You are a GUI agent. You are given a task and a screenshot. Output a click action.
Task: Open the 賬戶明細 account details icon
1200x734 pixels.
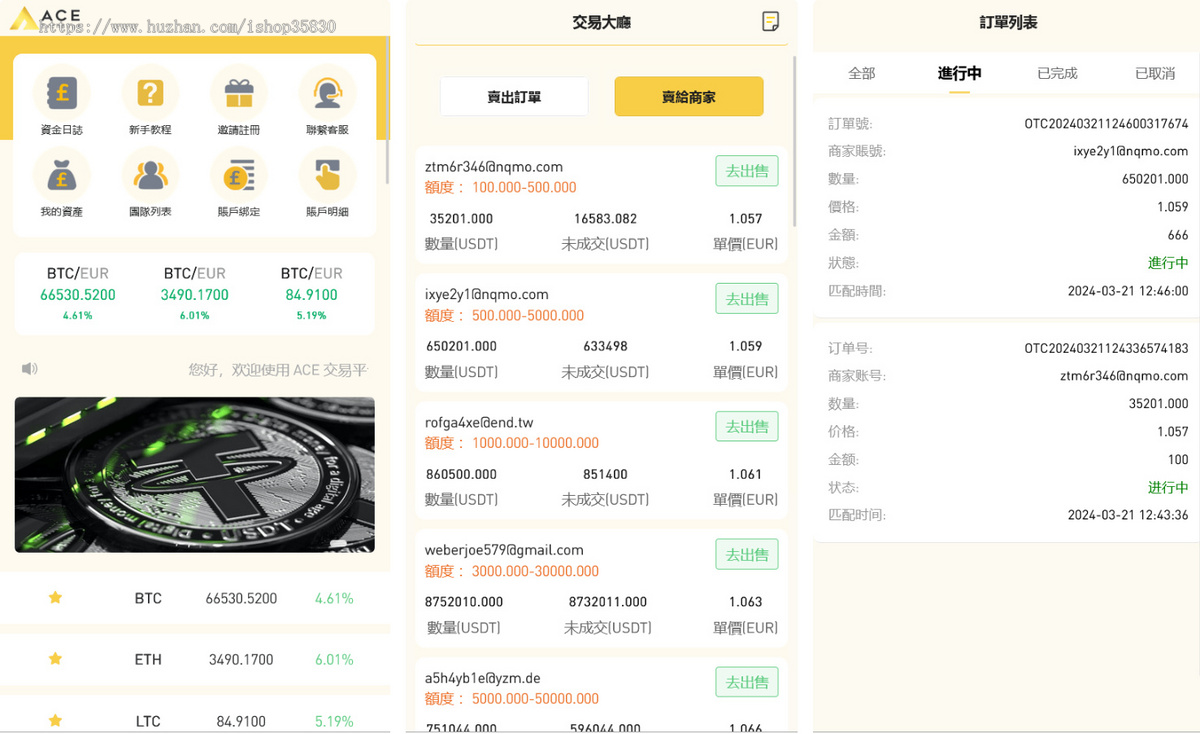tap(327, 175)
